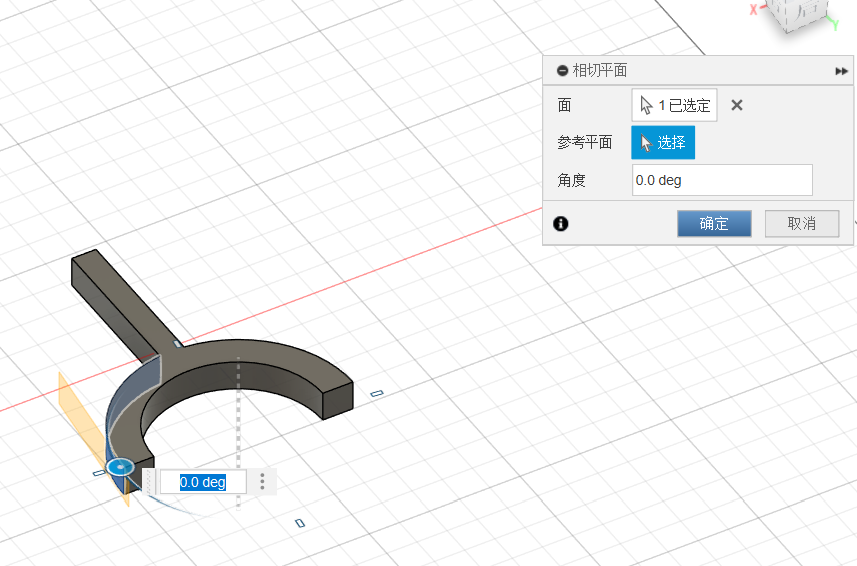Click the 取消 button
857x566 pixels.
point(802,223)
